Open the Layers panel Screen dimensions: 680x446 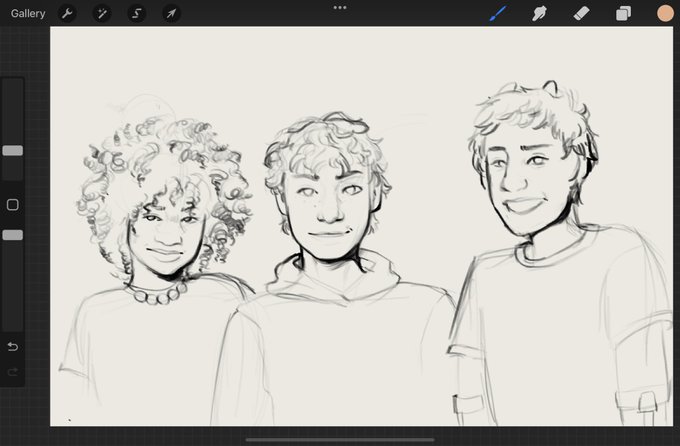pyautogui.click(x=623, y=13)
